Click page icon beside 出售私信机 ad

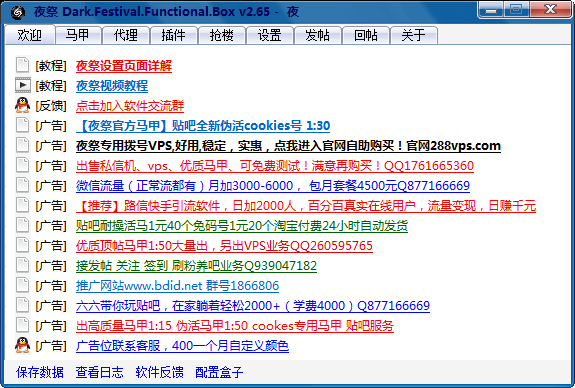point(22,165)
